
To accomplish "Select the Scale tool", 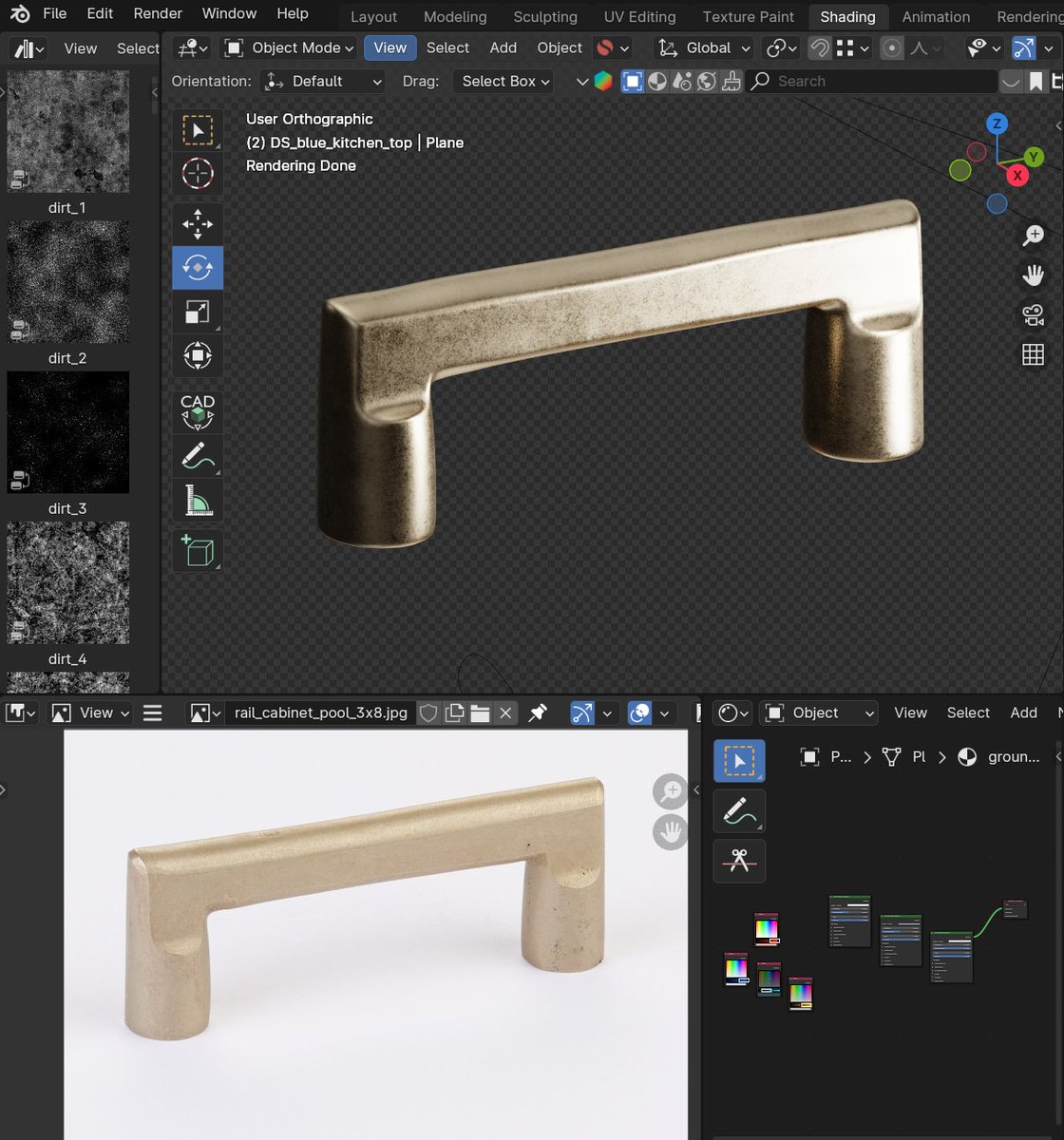I will tap(197, 312).
